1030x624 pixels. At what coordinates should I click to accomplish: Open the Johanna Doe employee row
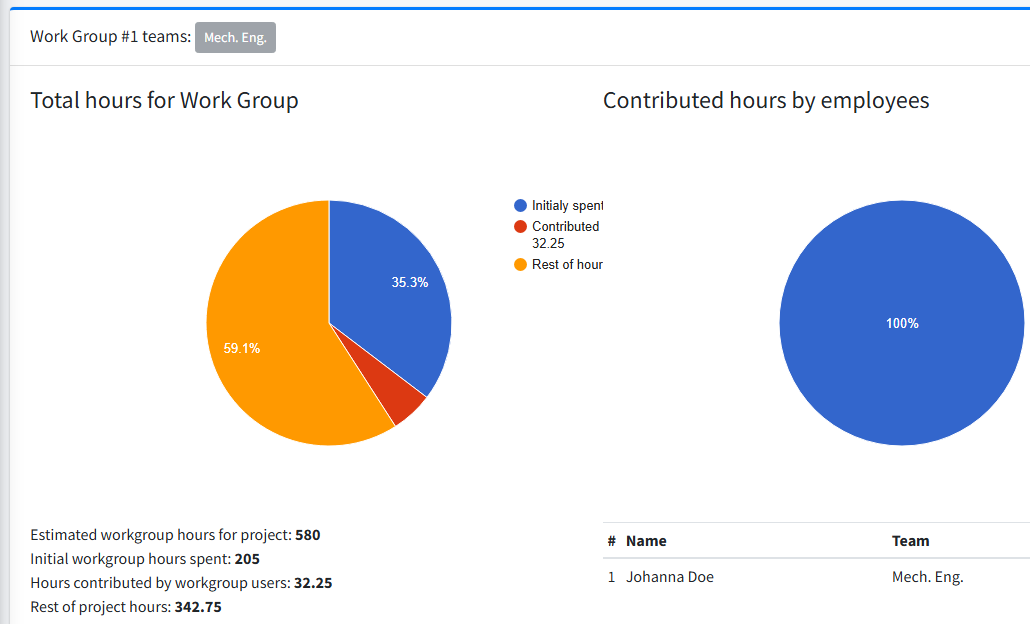tap(670, 577)
